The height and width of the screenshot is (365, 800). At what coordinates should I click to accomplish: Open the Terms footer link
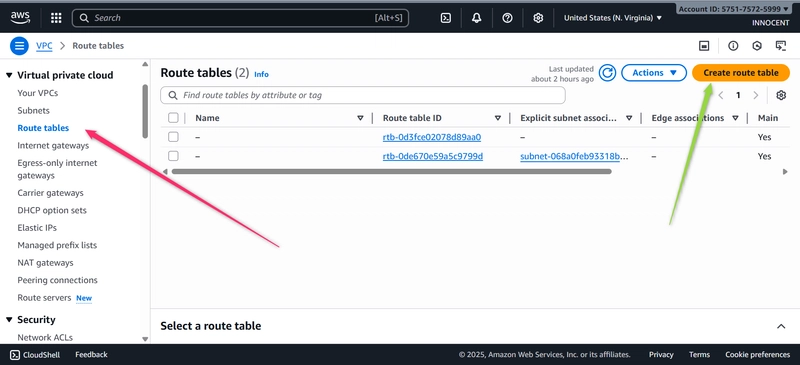tap(699, 354)
